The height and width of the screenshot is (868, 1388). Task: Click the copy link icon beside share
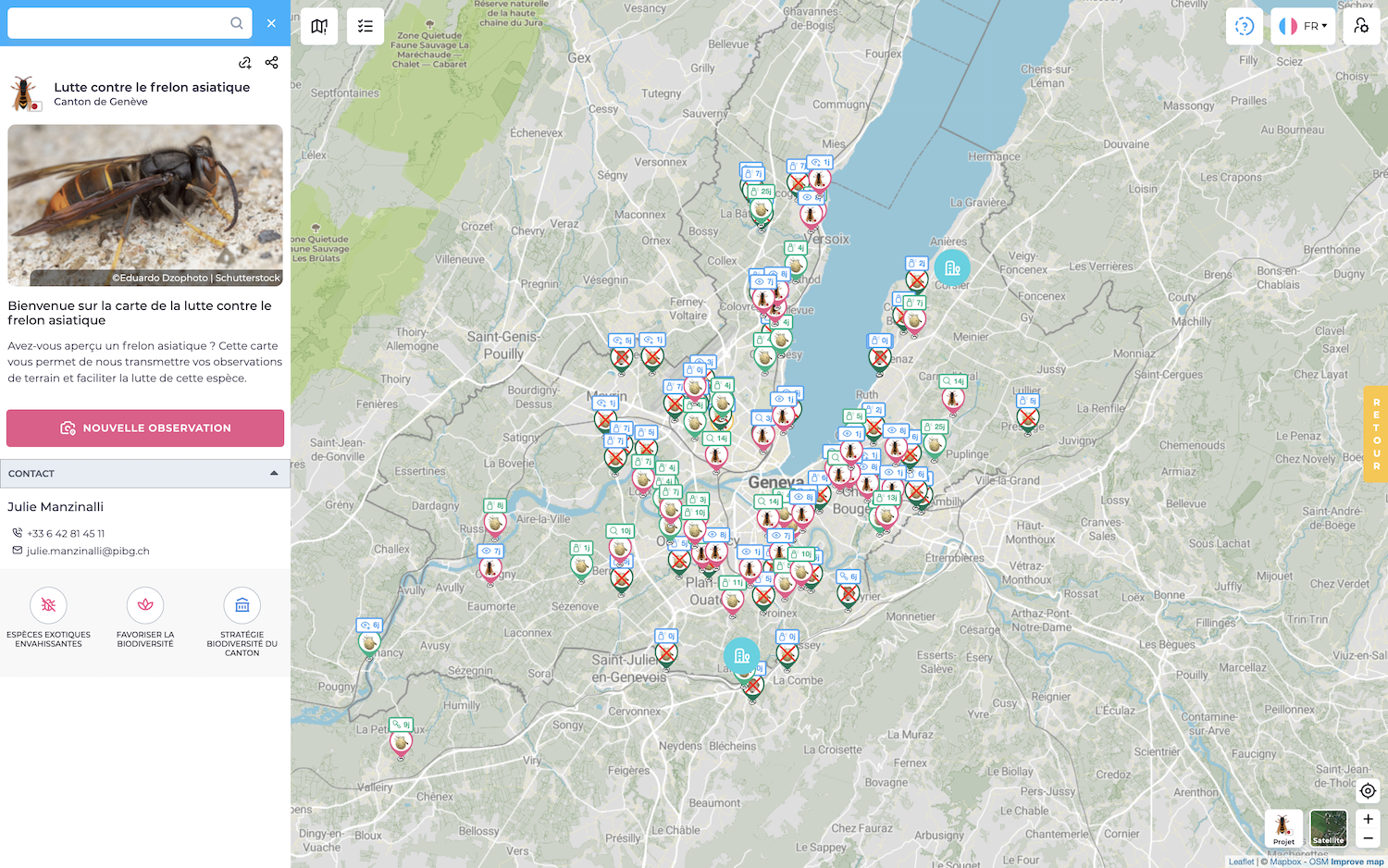(x=245, y=63)
